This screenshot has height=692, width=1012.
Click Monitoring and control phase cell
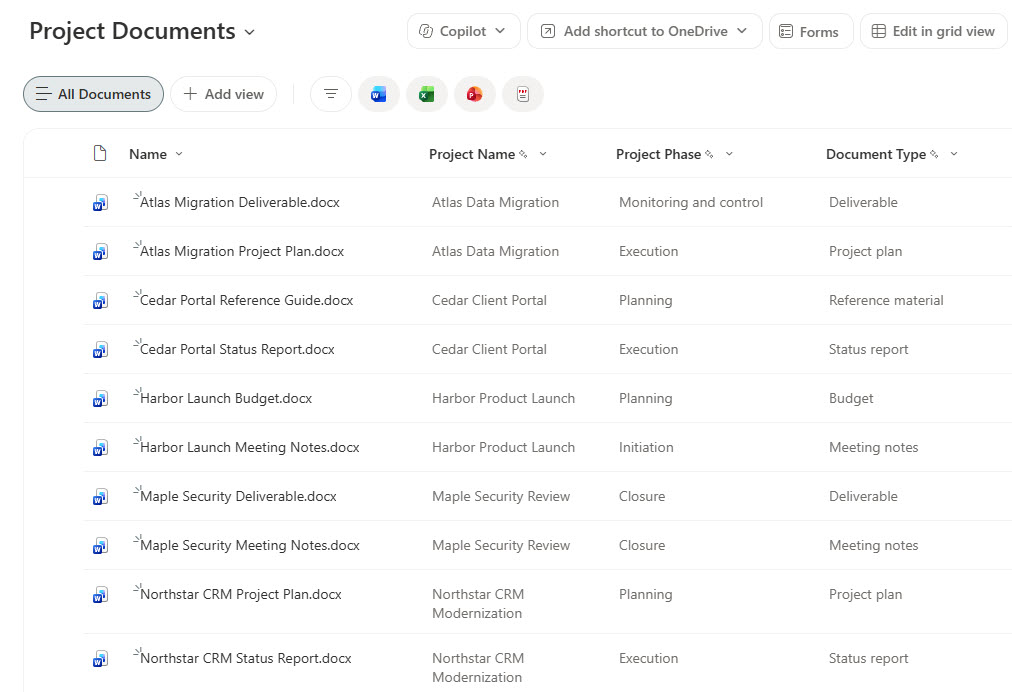pos(691,203)
